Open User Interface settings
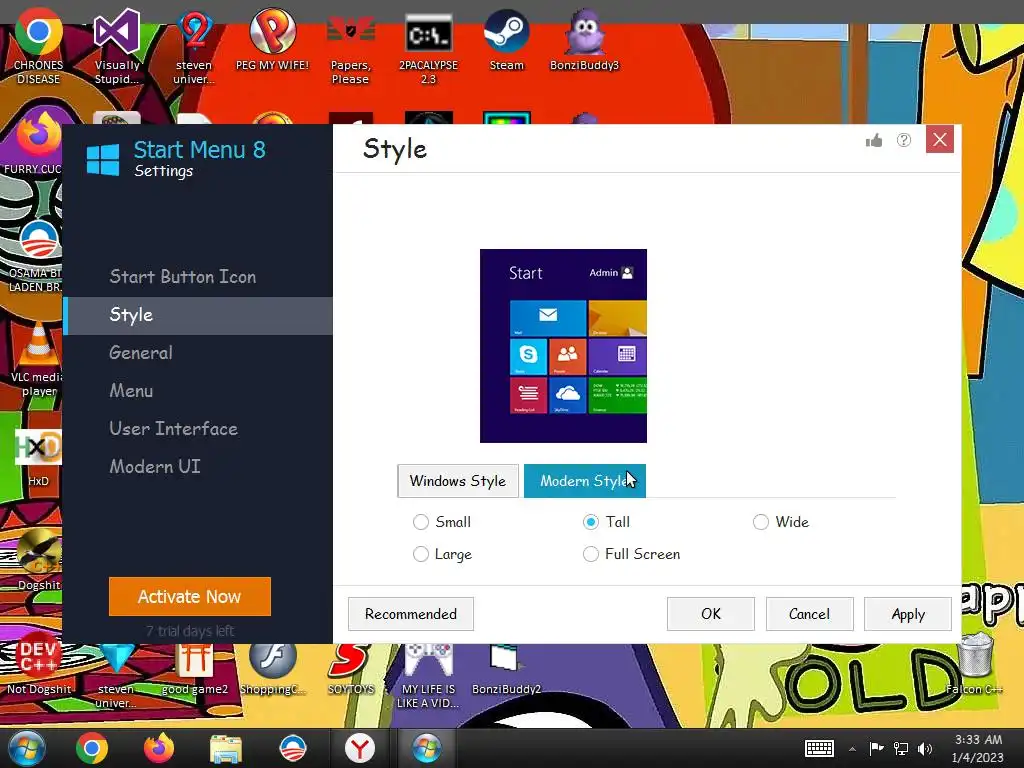The image size is (1024, 768). coord(174,428)
